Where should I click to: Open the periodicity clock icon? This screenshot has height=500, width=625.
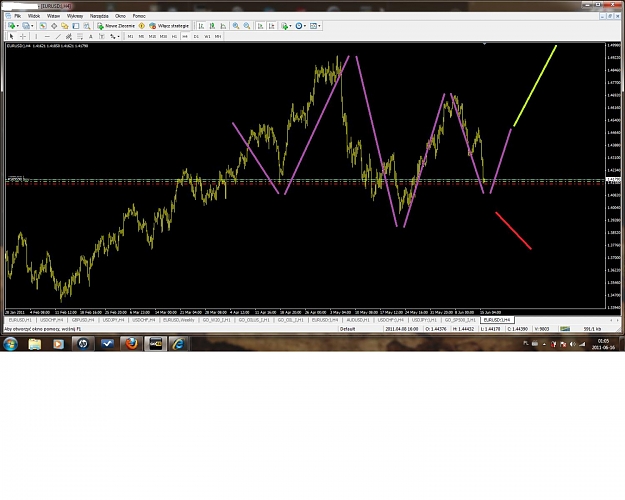click(x=299, y=26)
